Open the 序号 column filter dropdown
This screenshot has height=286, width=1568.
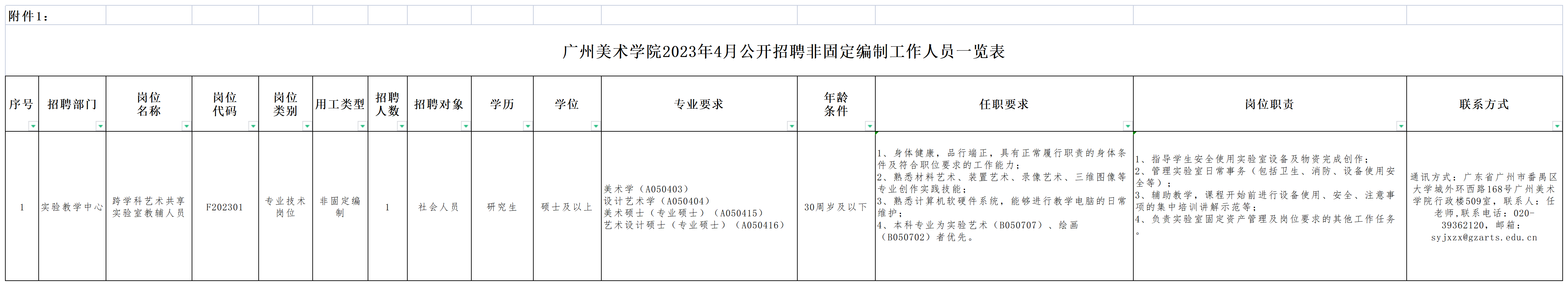33,126
